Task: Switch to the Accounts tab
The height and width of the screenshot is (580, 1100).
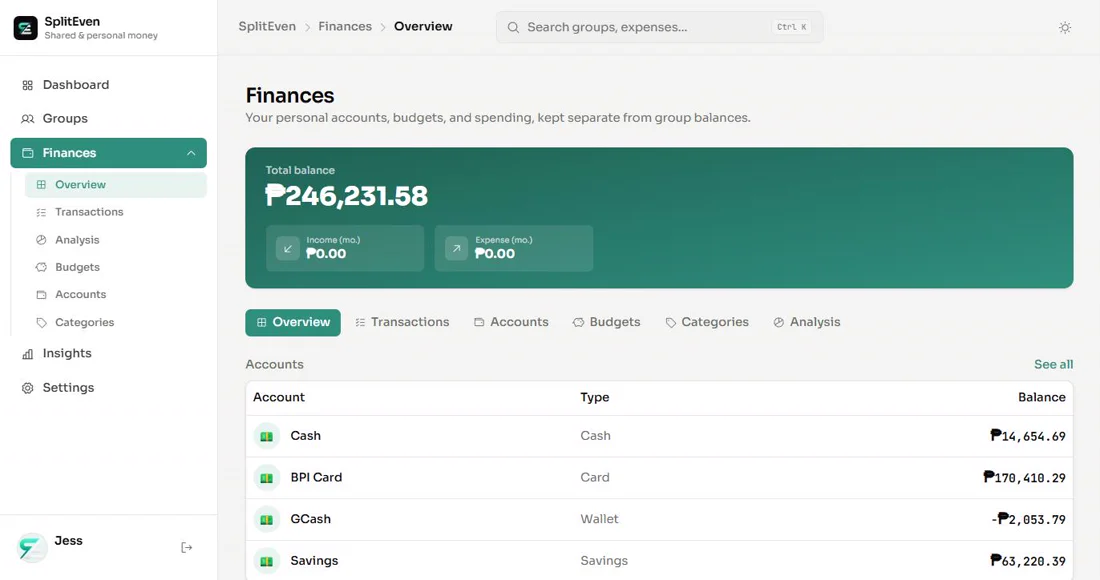Action: tap(511, 323)
